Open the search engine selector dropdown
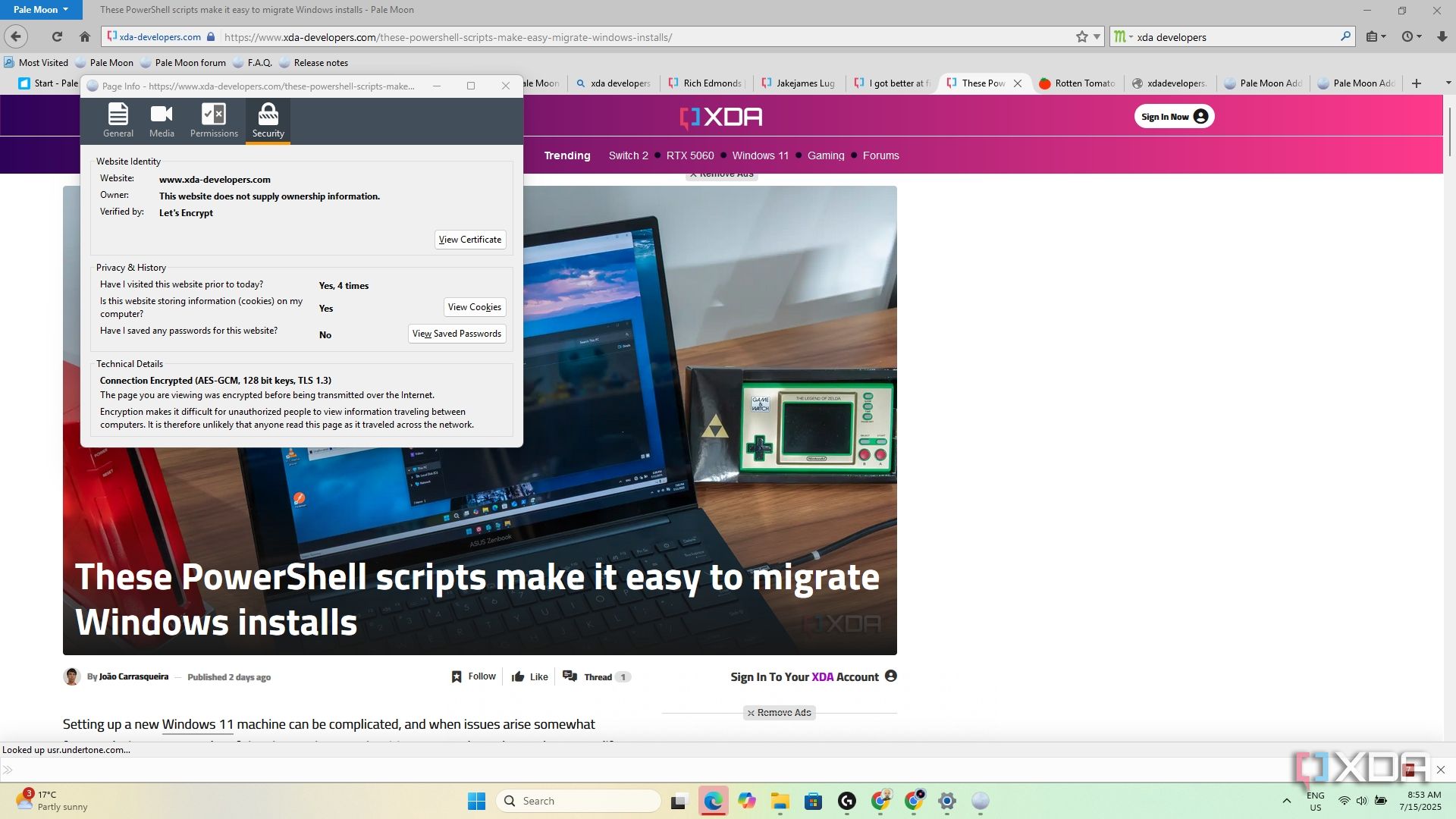The image size is (1456, 819). click(x=1123, y=36)
